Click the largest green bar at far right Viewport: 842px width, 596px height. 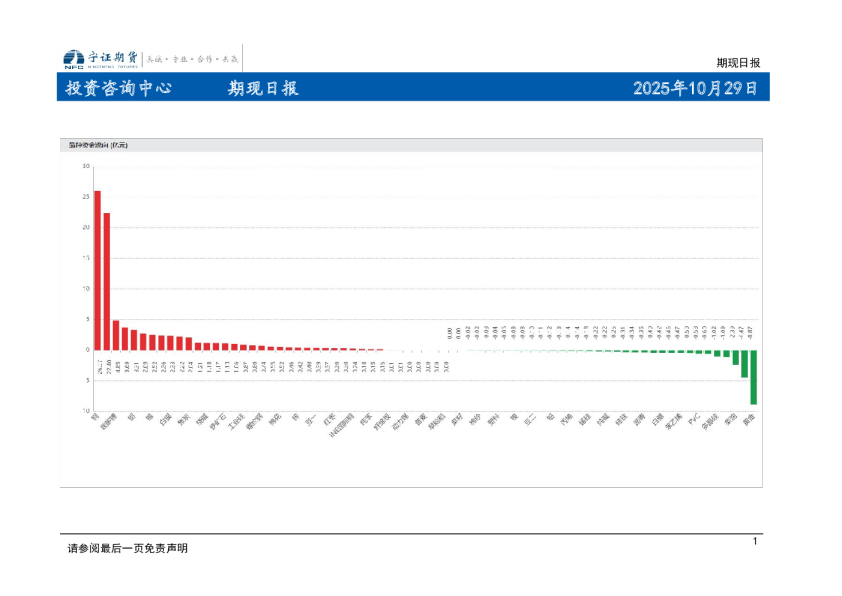click(753, 377)
